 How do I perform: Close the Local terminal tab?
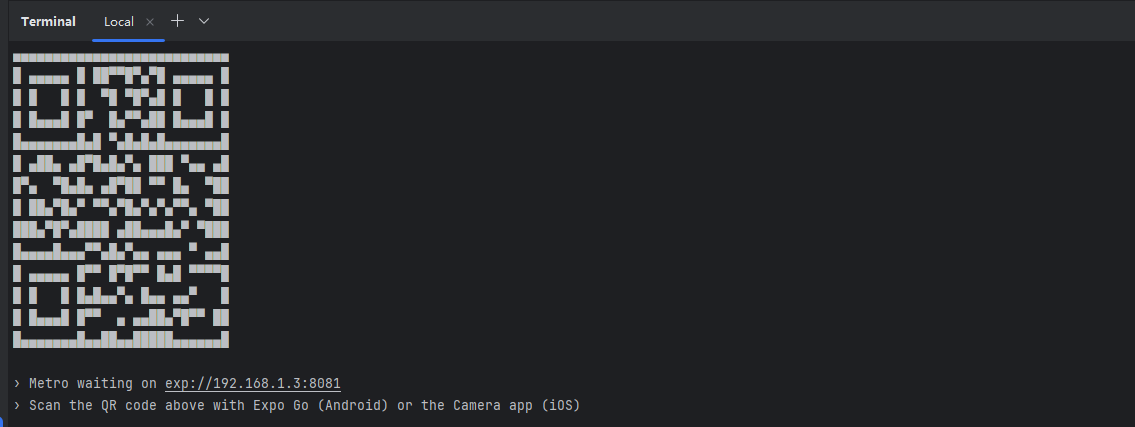(x=150, y=22)
